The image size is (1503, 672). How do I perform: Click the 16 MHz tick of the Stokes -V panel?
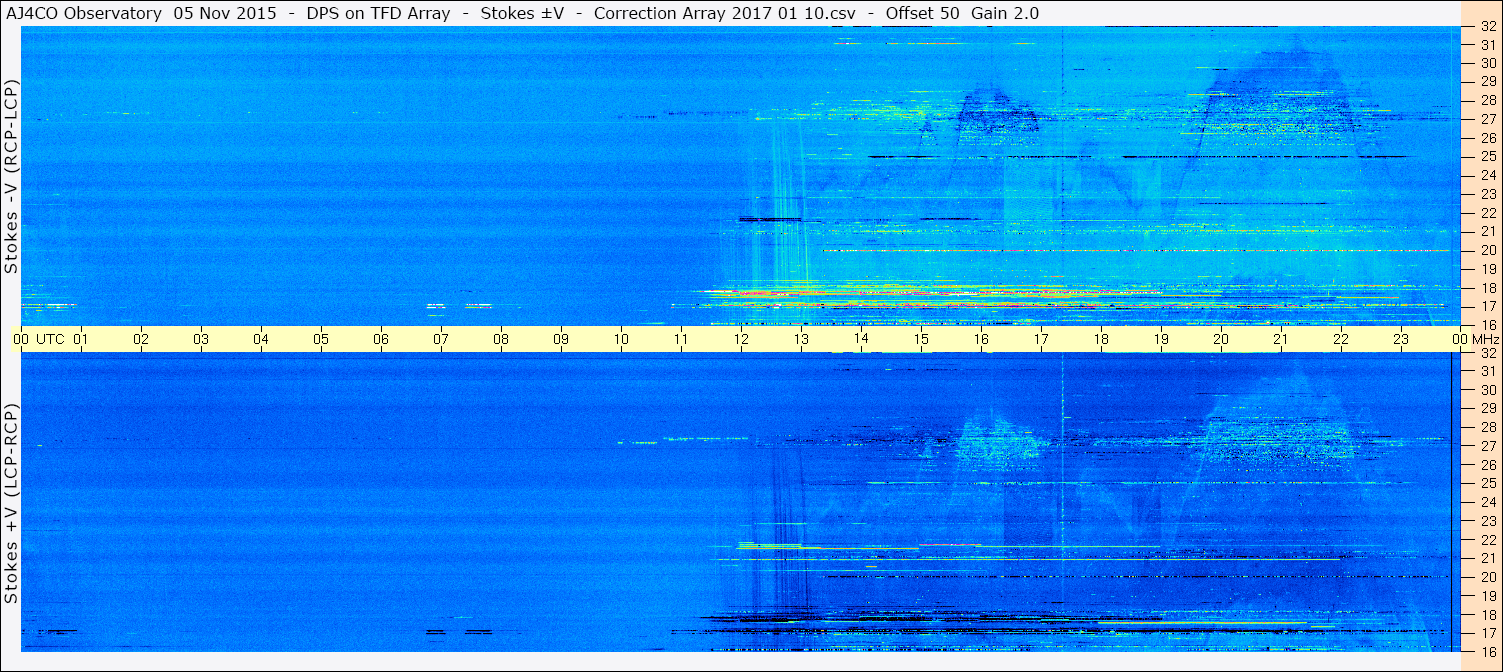pyautogui.click(x=1487, y=325)
